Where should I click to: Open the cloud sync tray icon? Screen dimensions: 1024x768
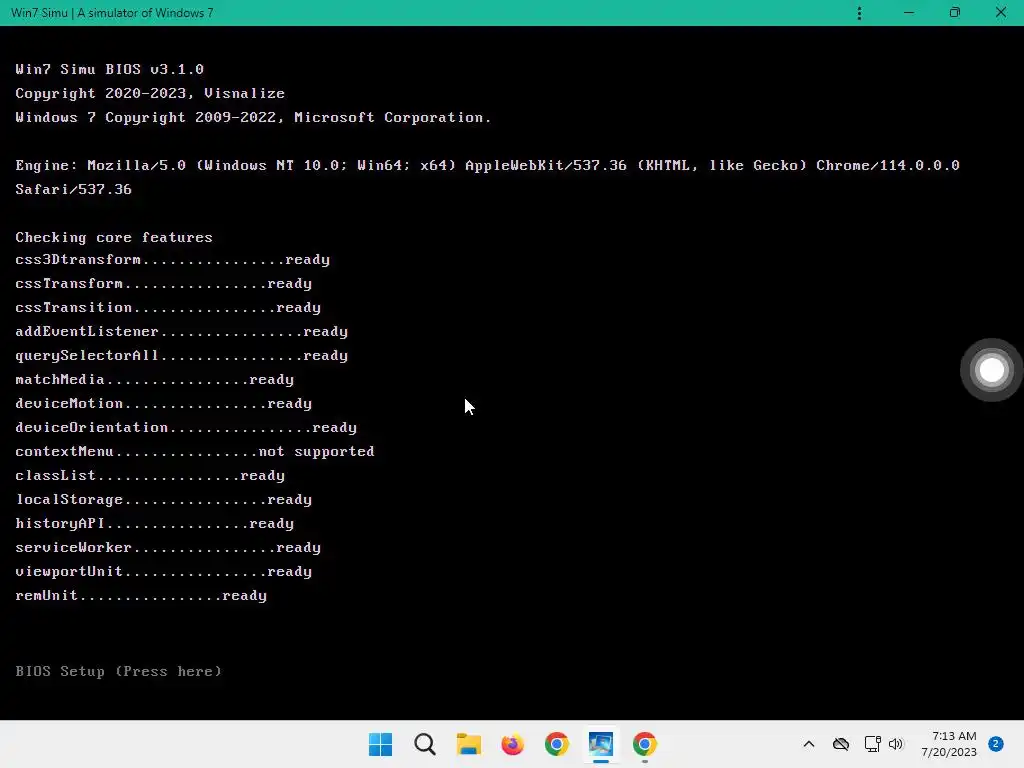841,744
